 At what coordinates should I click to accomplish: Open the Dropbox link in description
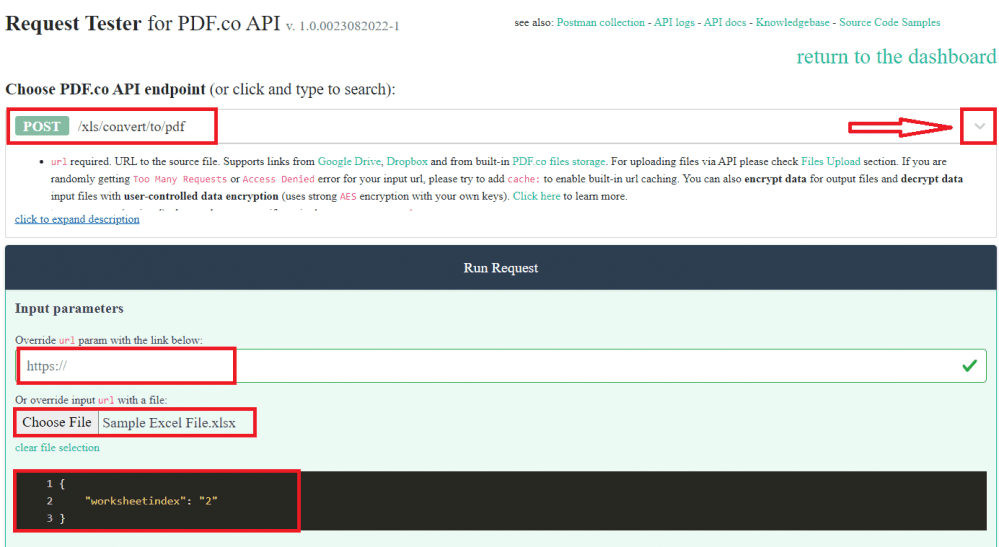(x=407, y=161)
